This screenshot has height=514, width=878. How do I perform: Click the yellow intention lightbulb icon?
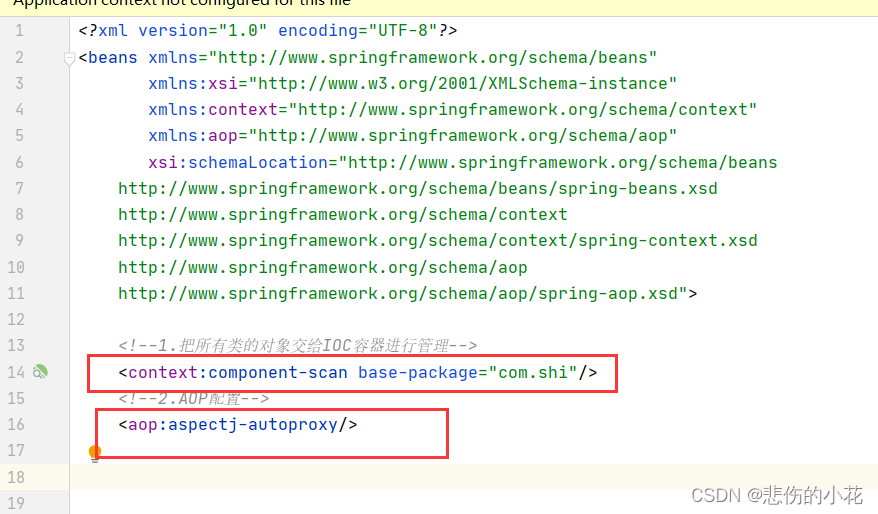tap(95, 453)
